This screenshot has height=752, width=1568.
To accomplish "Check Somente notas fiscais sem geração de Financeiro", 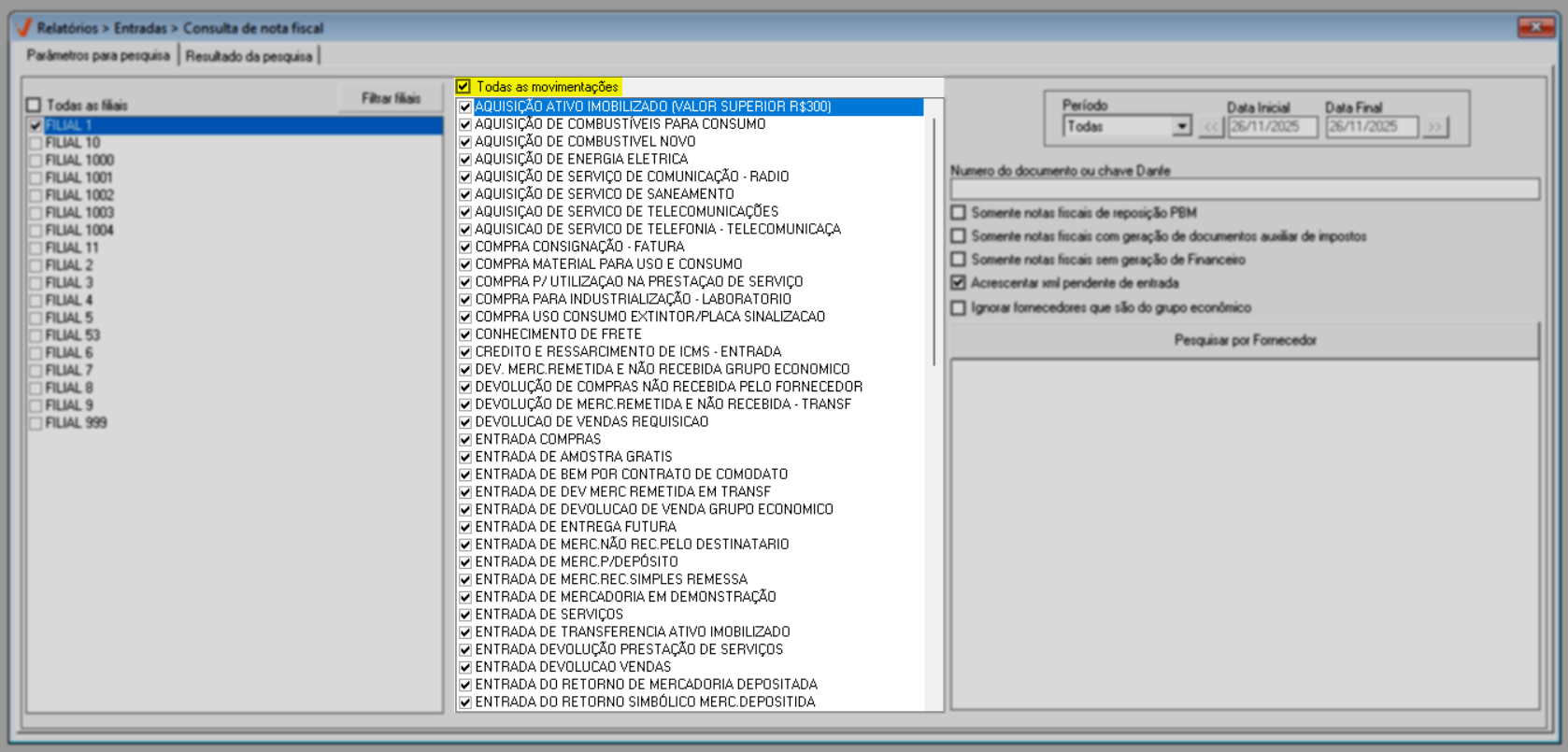I will pos(959,260).
